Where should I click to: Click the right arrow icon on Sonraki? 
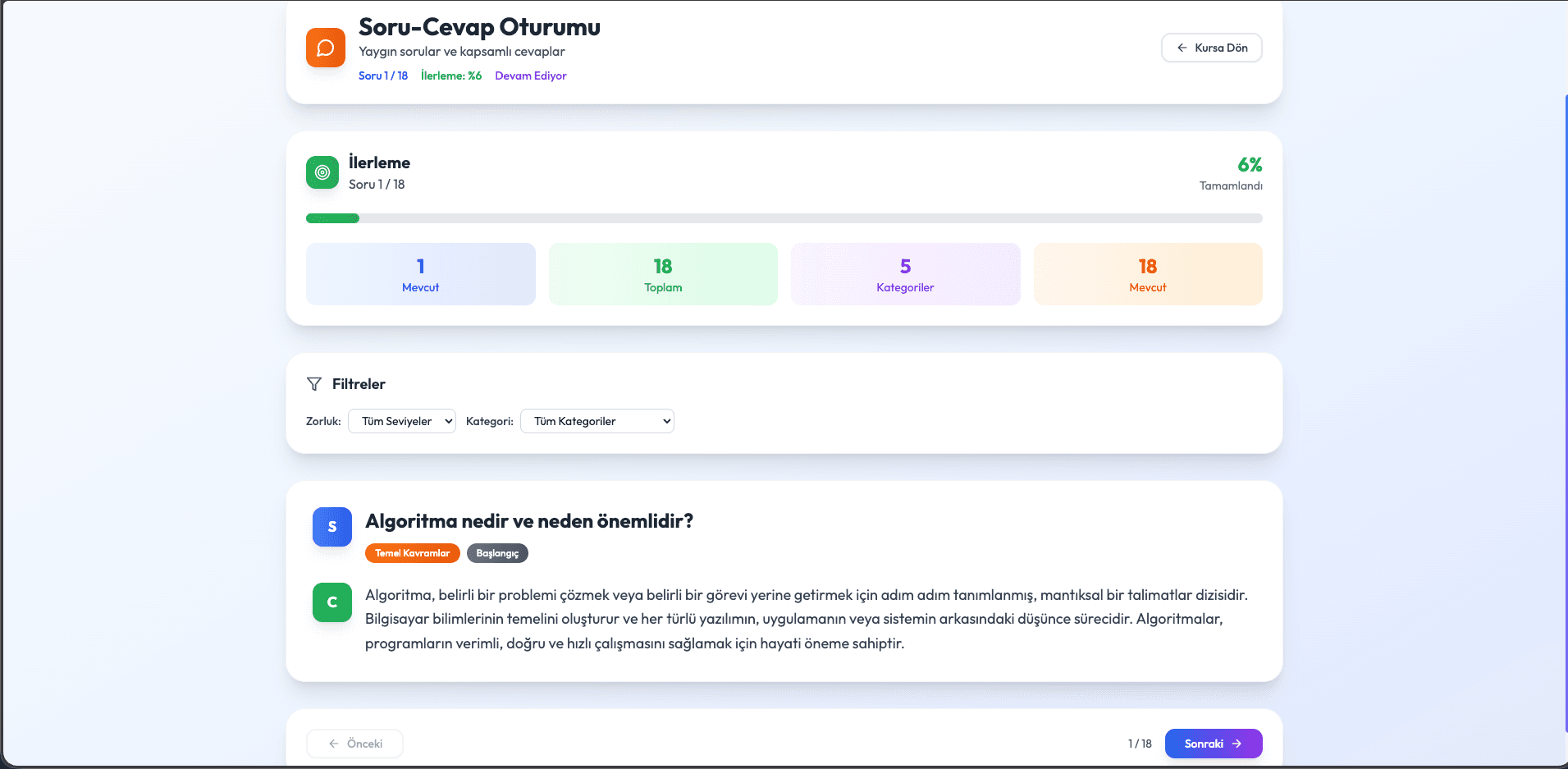pos(1237,744)
